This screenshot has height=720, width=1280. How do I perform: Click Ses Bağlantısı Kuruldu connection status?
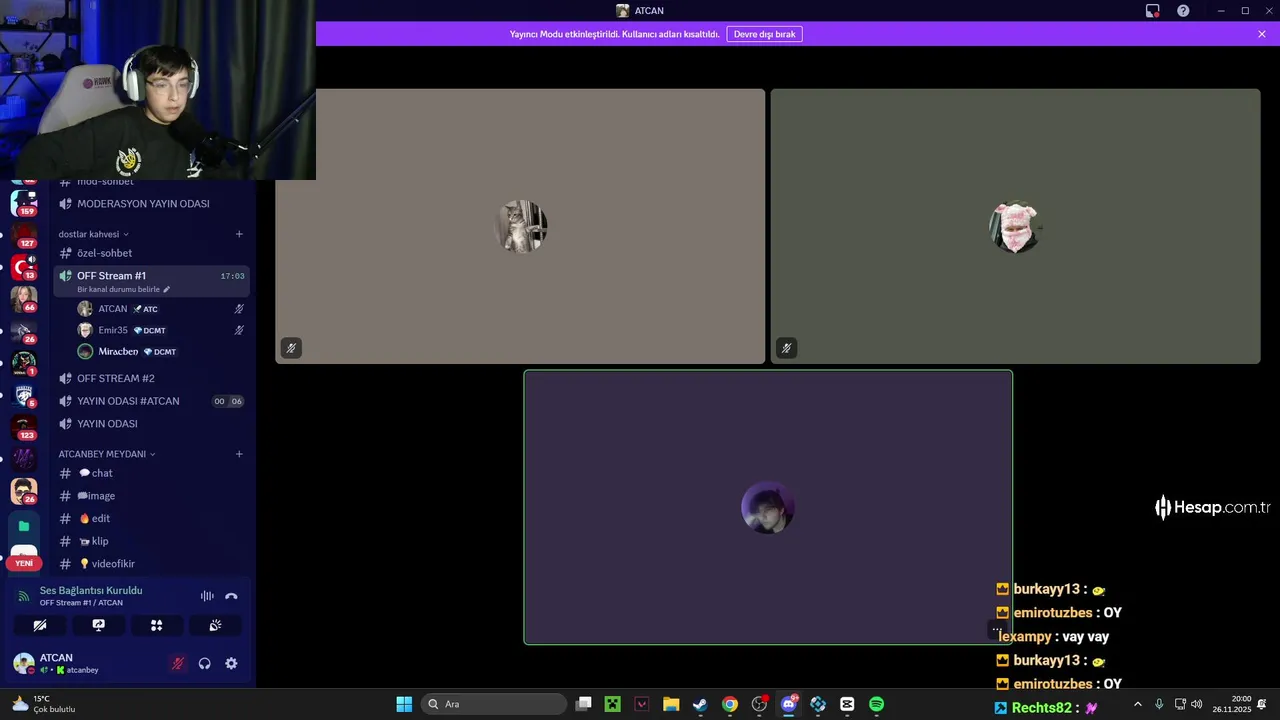click(91, 591)
